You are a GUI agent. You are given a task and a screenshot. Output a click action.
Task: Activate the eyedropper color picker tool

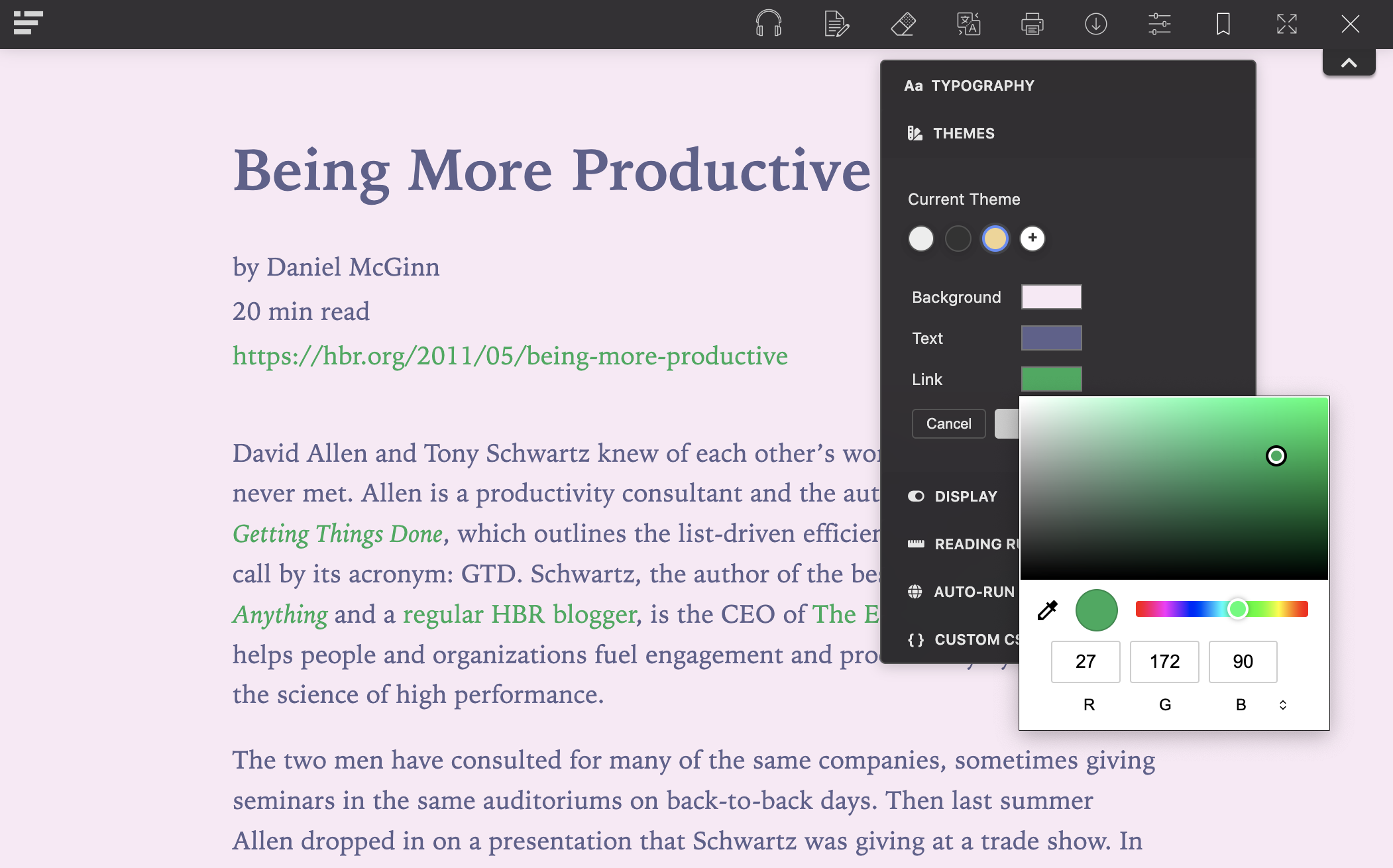coord(1047,610)
